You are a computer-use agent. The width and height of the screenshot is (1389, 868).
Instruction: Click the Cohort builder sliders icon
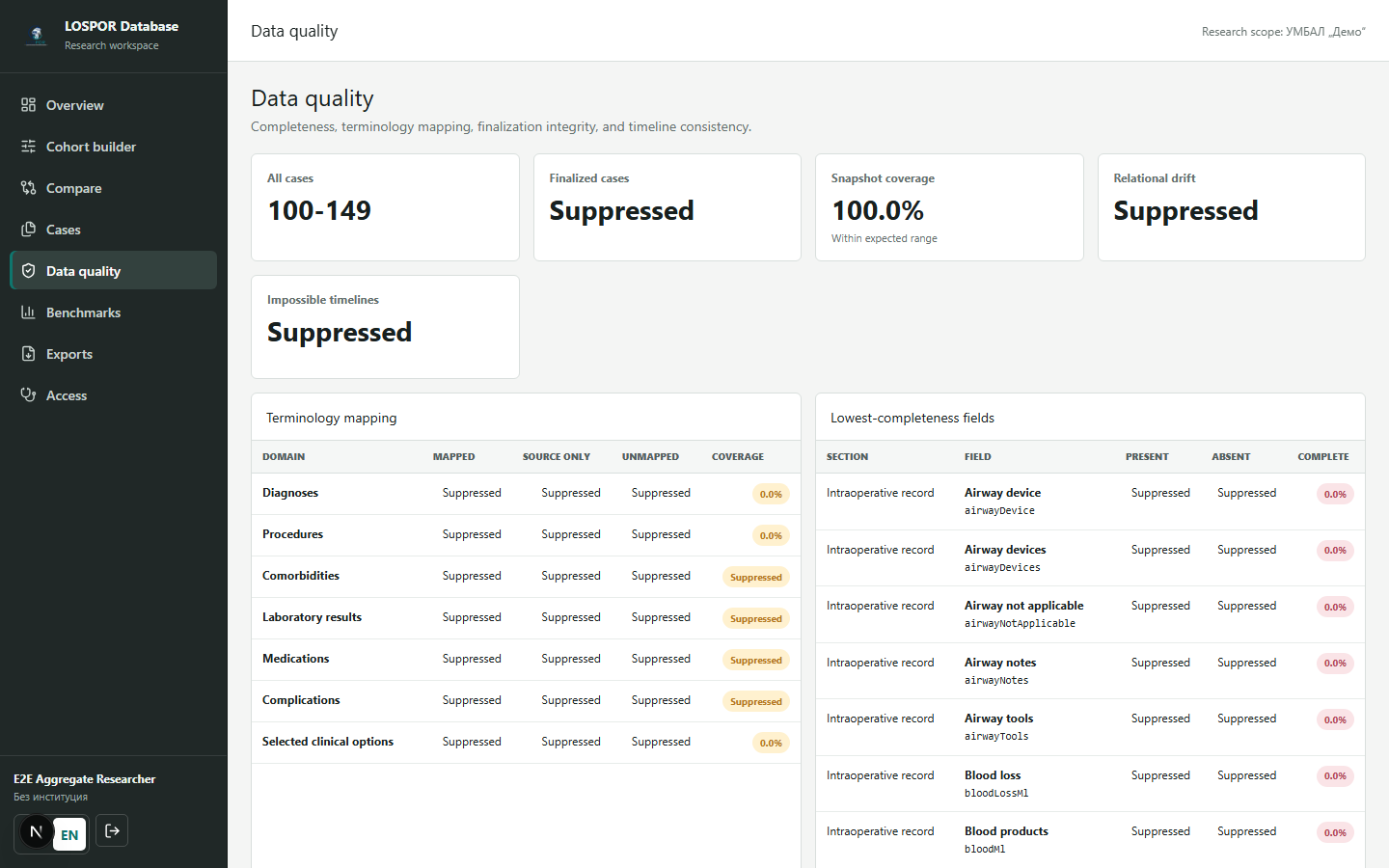click(x=28, y=147)
